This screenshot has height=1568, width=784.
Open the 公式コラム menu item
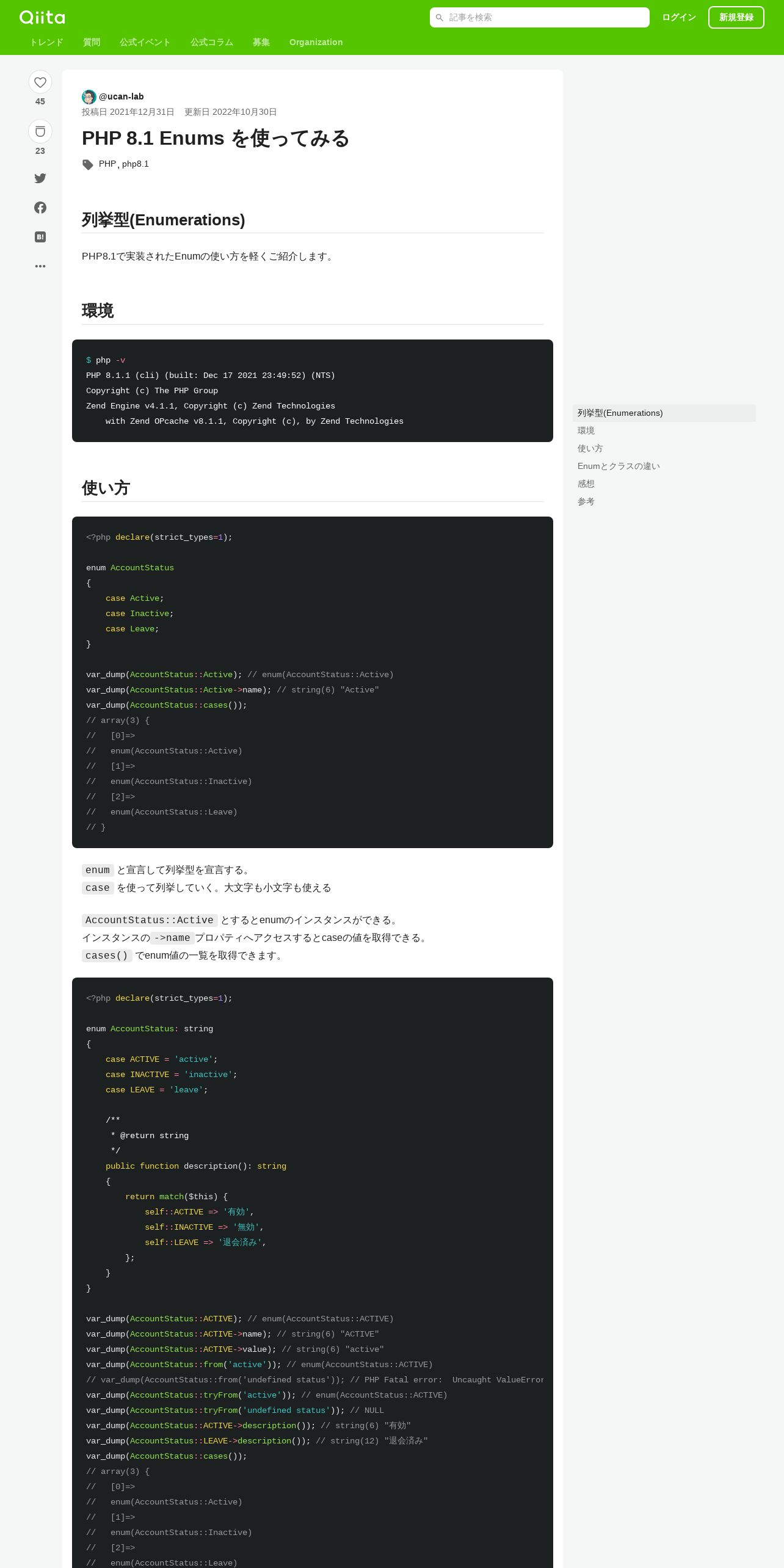click(212, 42)
